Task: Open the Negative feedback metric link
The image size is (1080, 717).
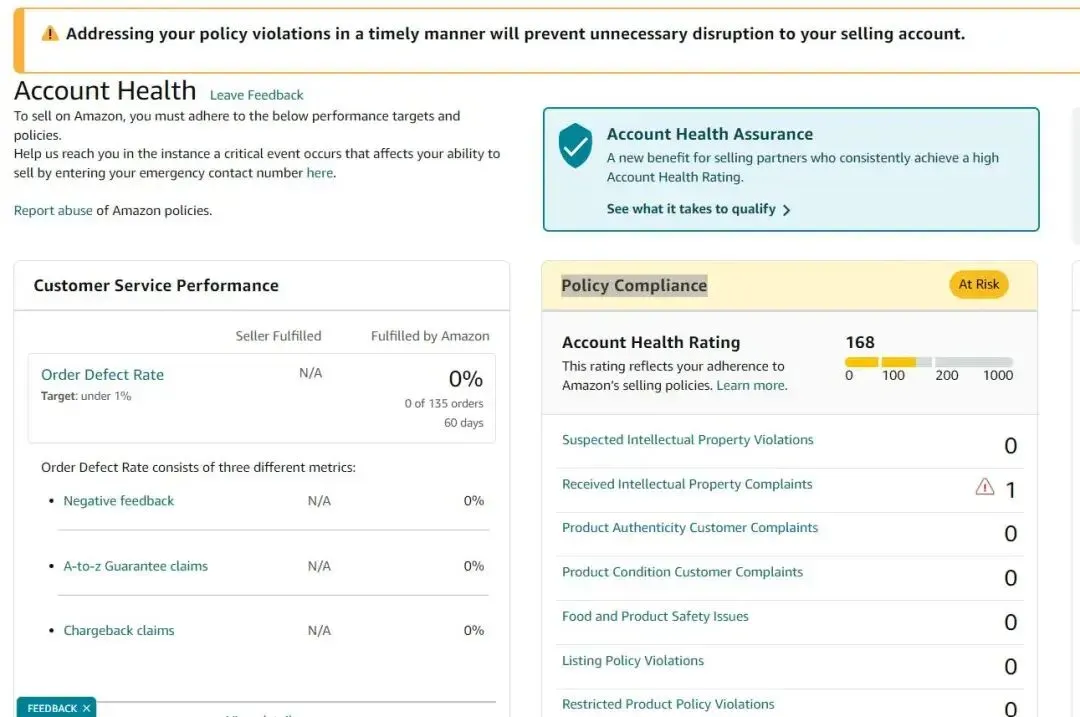Action: pos(118,501)
